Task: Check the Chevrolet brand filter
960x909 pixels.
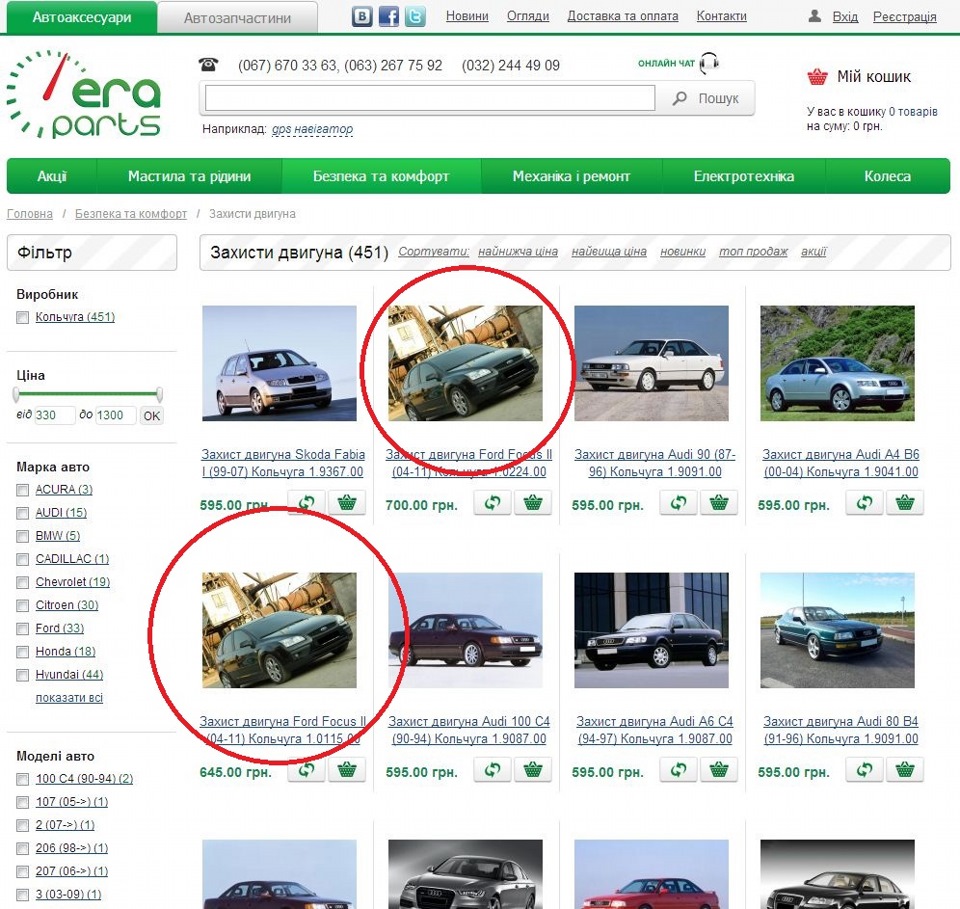Action: 23,582
